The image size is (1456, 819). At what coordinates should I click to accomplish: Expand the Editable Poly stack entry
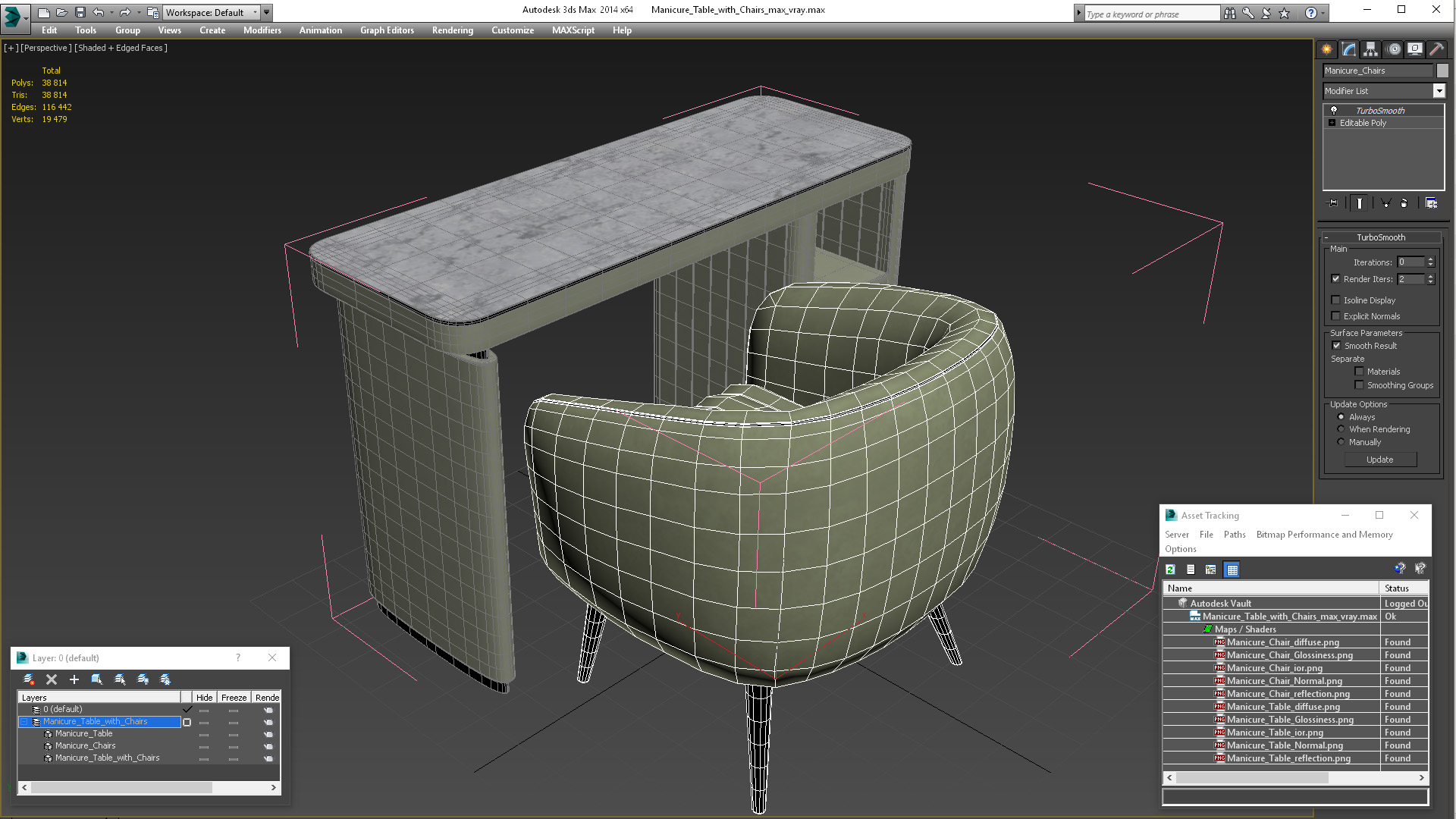(1332, 123)
